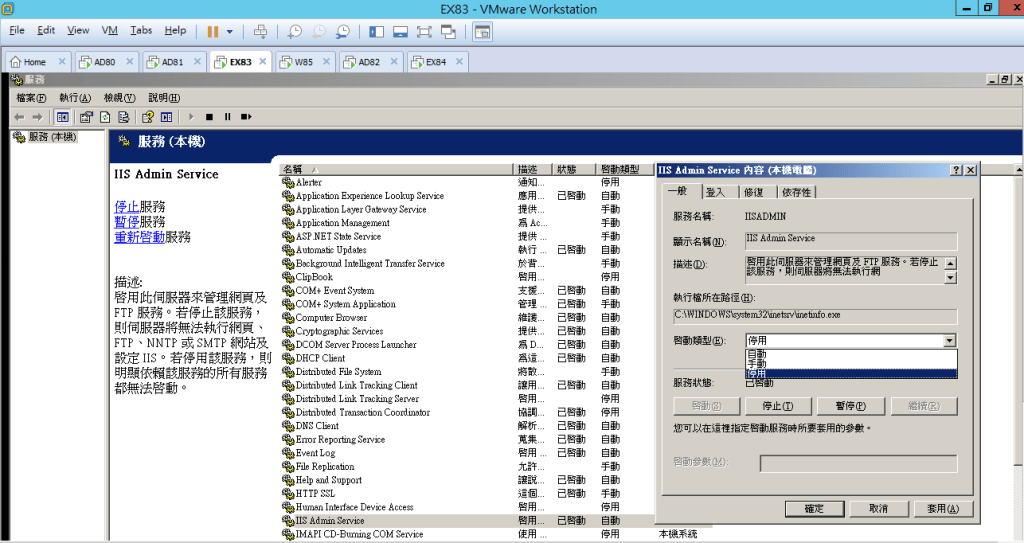Expand the VMware power dropdown arrow
The width and height of the screenshot is (1024, 543).
click(x=230, y=31)
